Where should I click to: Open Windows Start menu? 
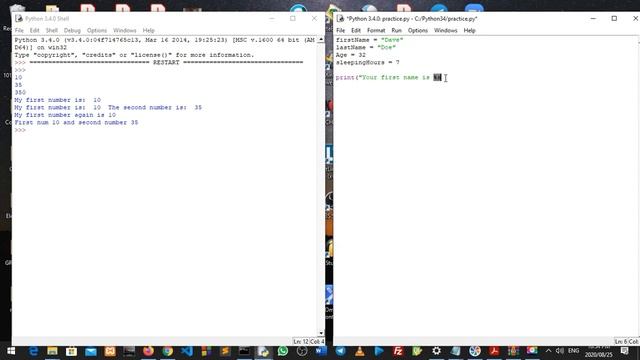11,351
